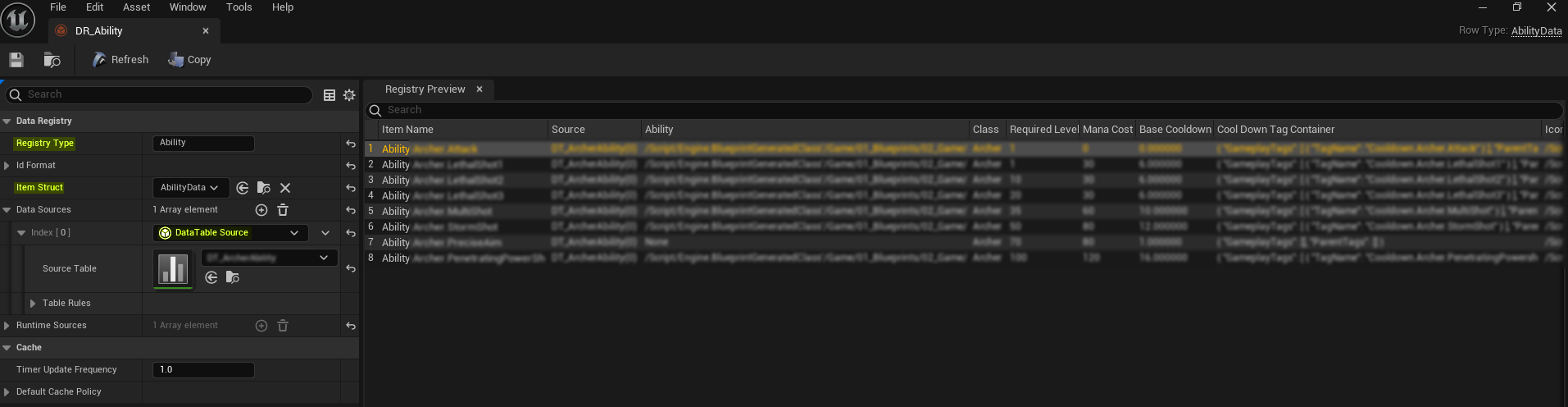Use selected asset arrow for Item Struct
The width and height of the screenshot is (1568, 407).
(243, 188)
